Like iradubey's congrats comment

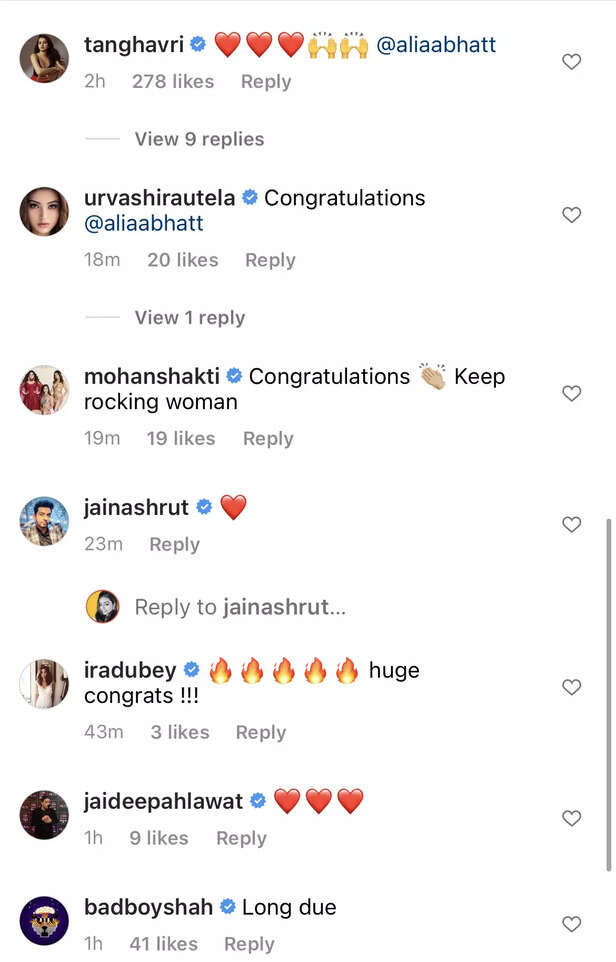click(x=571, y=687)
